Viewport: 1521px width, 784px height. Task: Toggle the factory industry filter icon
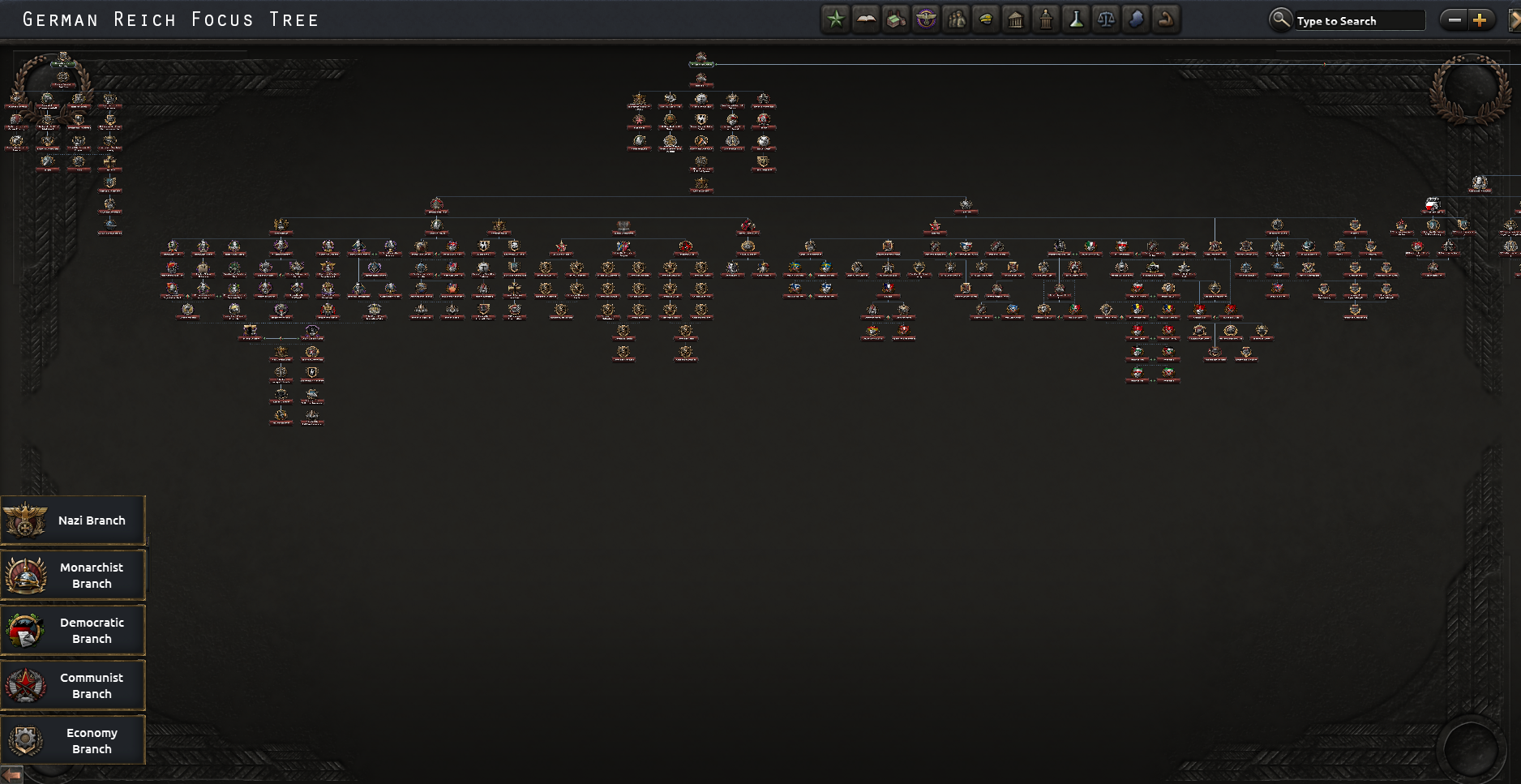pyautogui.click(x=896, y=19)
